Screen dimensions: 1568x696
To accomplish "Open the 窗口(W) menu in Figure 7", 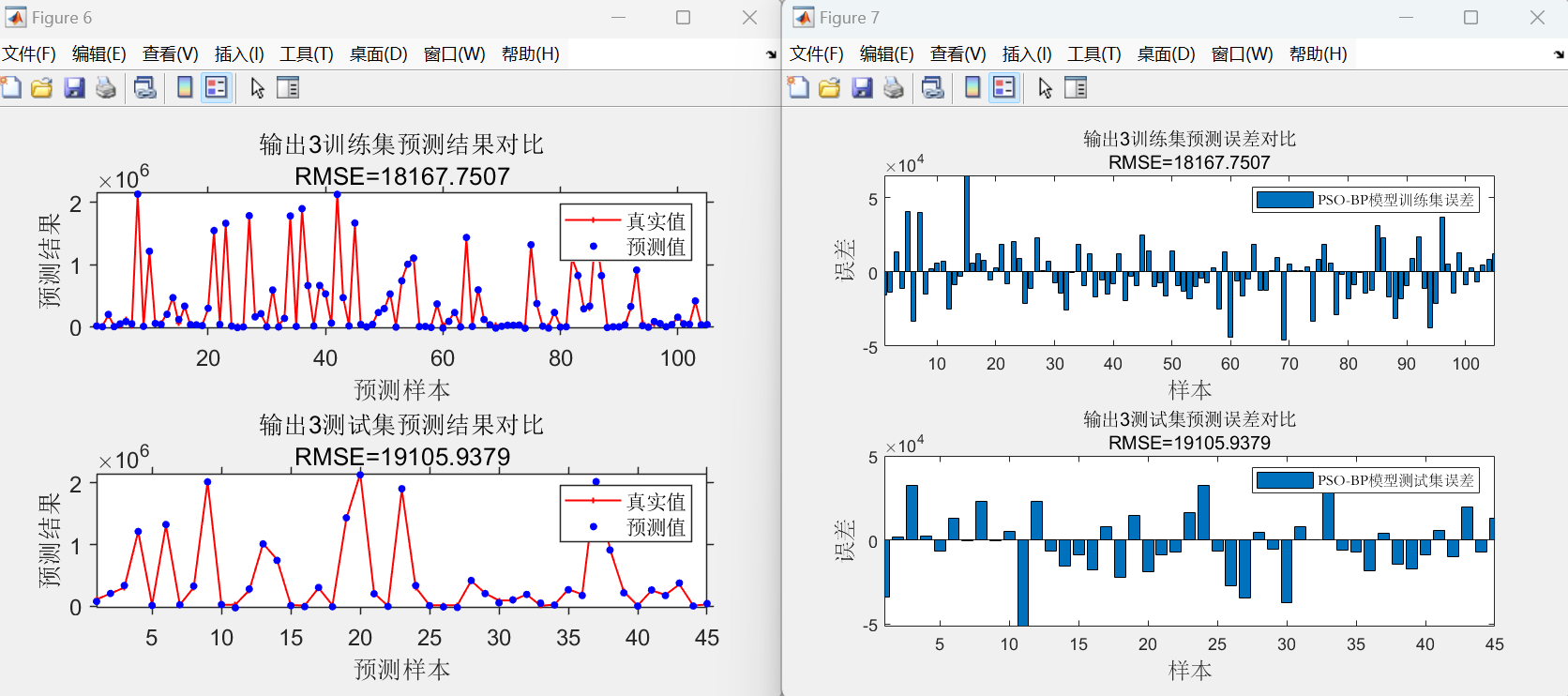I will 1243,54.
